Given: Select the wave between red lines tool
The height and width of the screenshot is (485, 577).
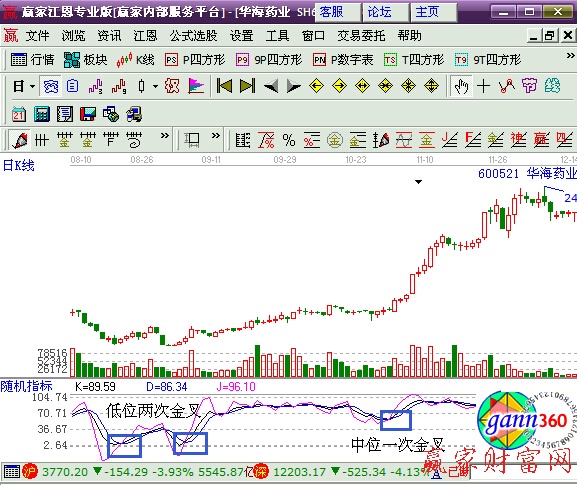Looking at the screenshot, I should click(x=404, y=140).
